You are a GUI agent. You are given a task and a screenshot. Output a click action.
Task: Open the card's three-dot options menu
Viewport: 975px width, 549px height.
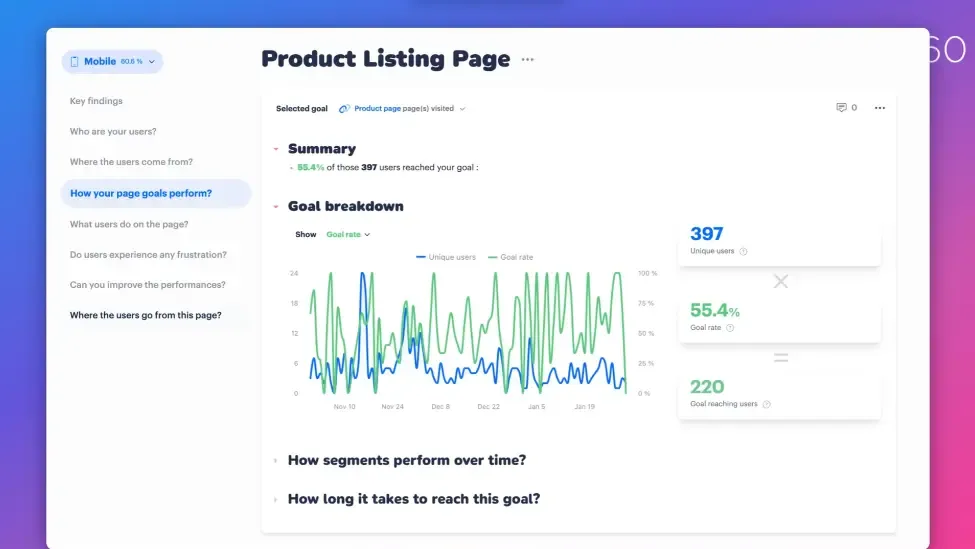tap(879, 108)
